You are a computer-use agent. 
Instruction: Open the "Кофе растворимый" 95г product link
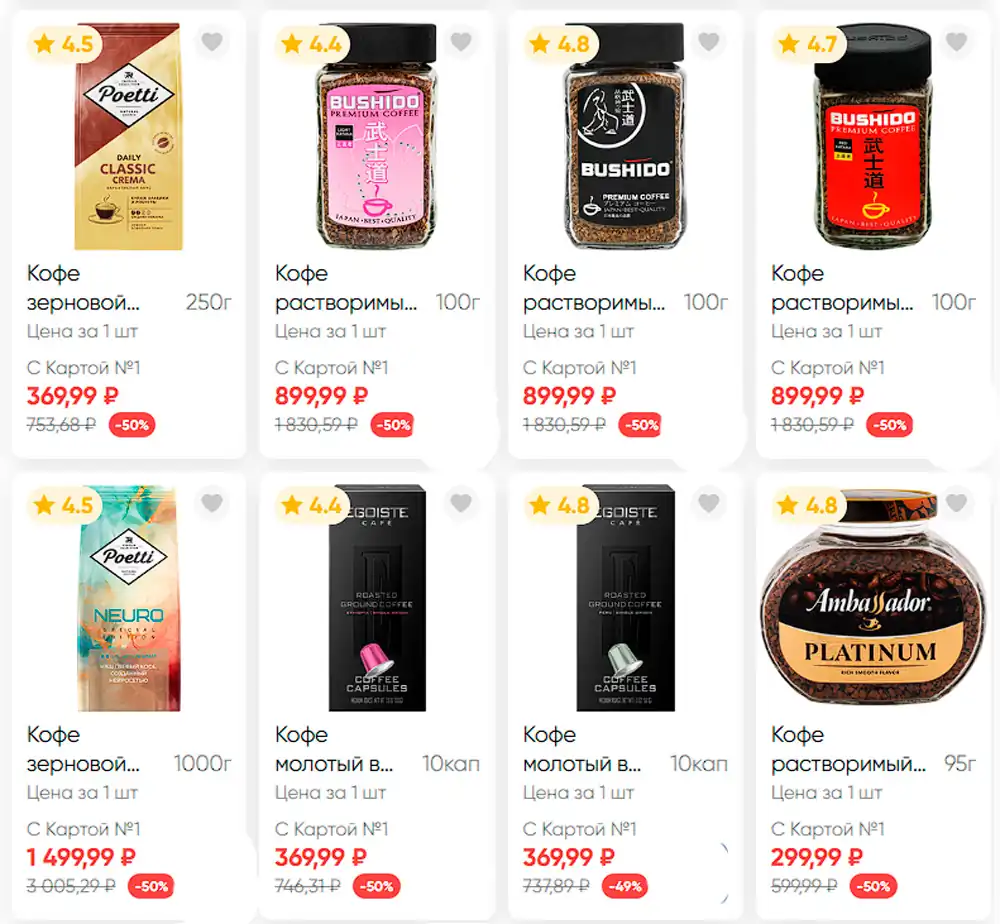[x=848, y=749]
